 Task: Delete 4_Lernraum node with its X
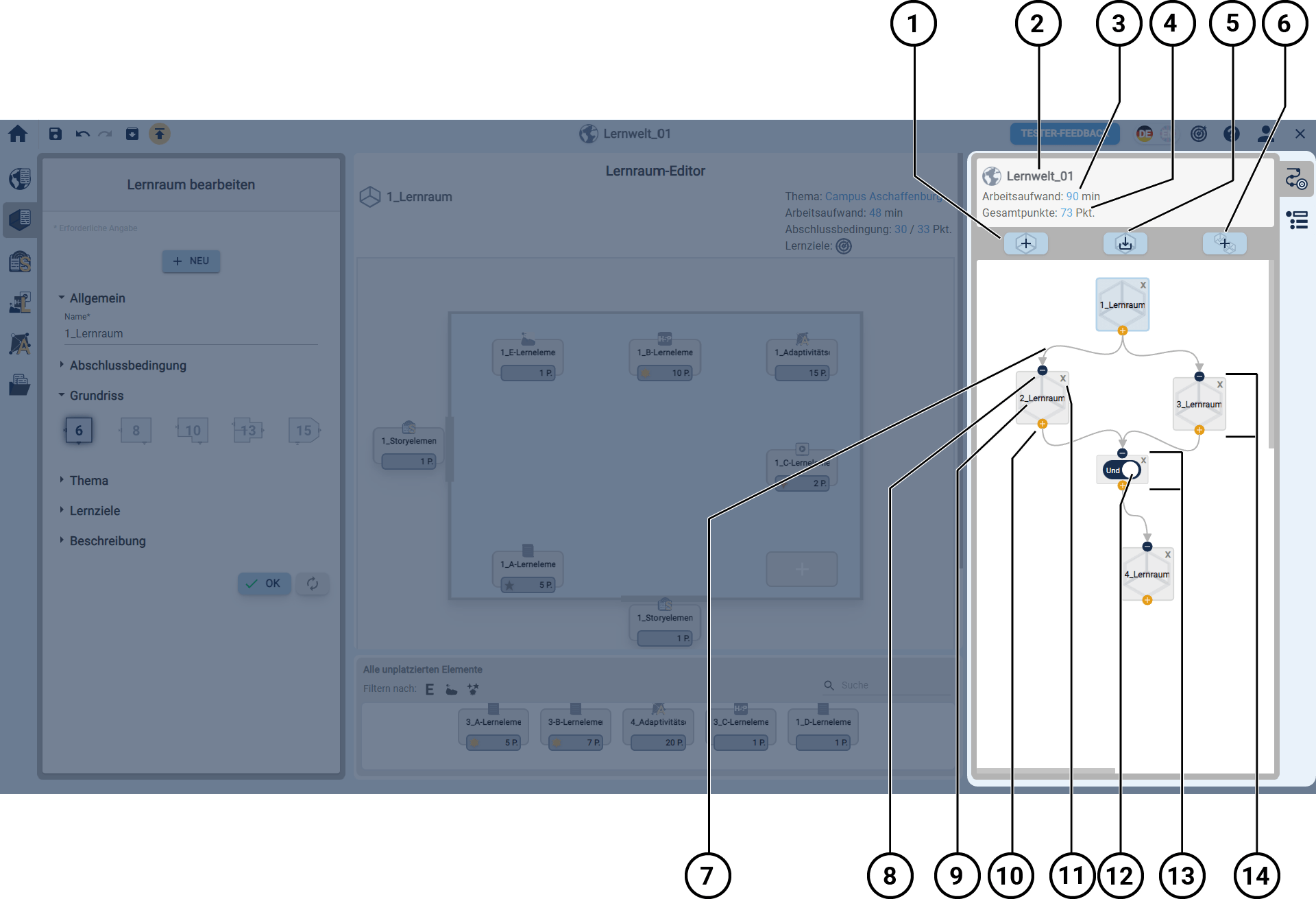click(1168, 555)
